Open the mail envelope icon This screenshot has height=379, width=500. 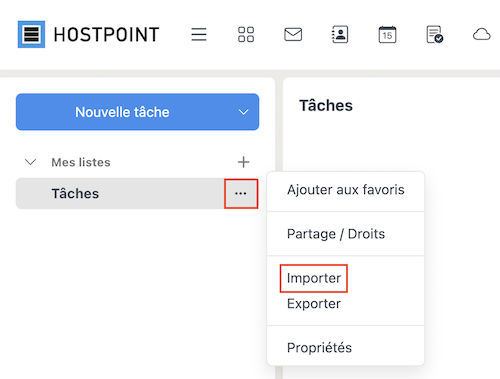pyautogui.click(x=293, y=34)
